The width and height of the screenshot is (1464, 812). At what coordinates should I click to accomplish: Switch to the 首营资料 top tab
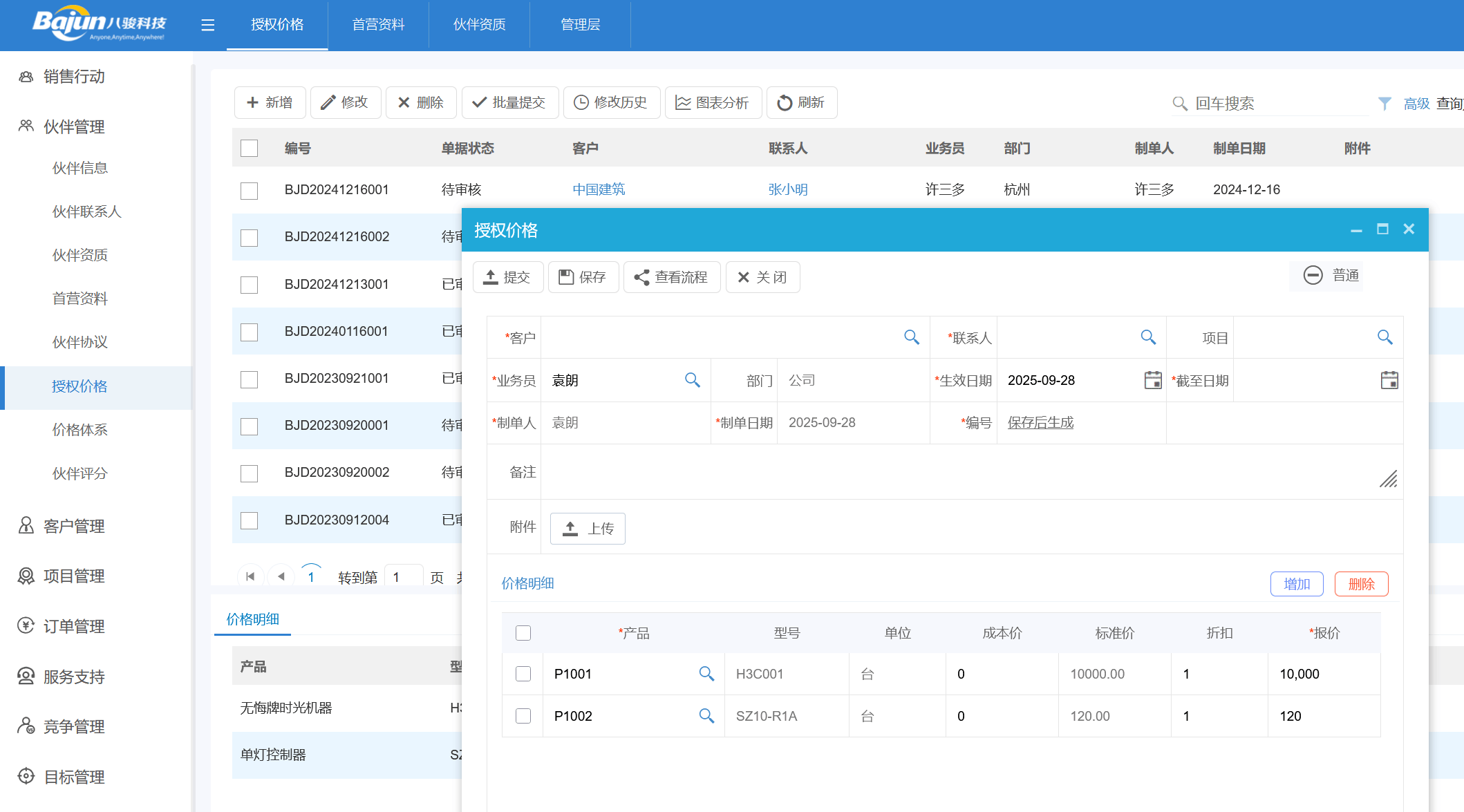pyautogui.click(x=378, y=25)
